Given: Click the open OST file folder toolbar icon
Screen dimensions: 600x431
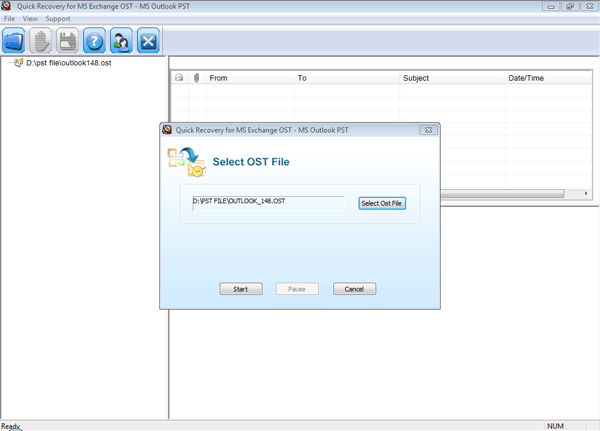Looking at the screenshot, I should pos(13,40).
